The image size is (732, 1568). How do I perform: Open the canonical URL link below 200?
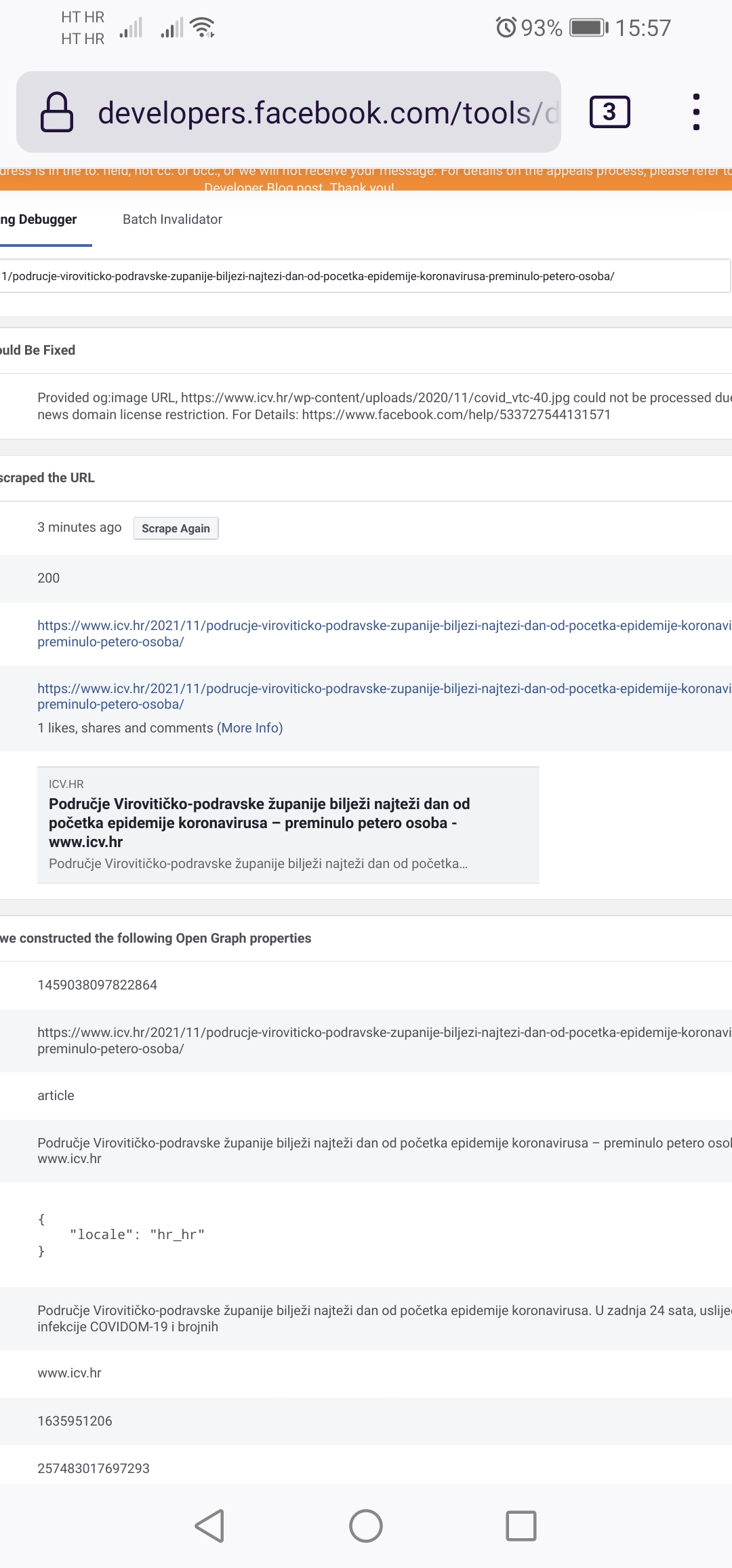pyautogui.click(x=384, y=633)
